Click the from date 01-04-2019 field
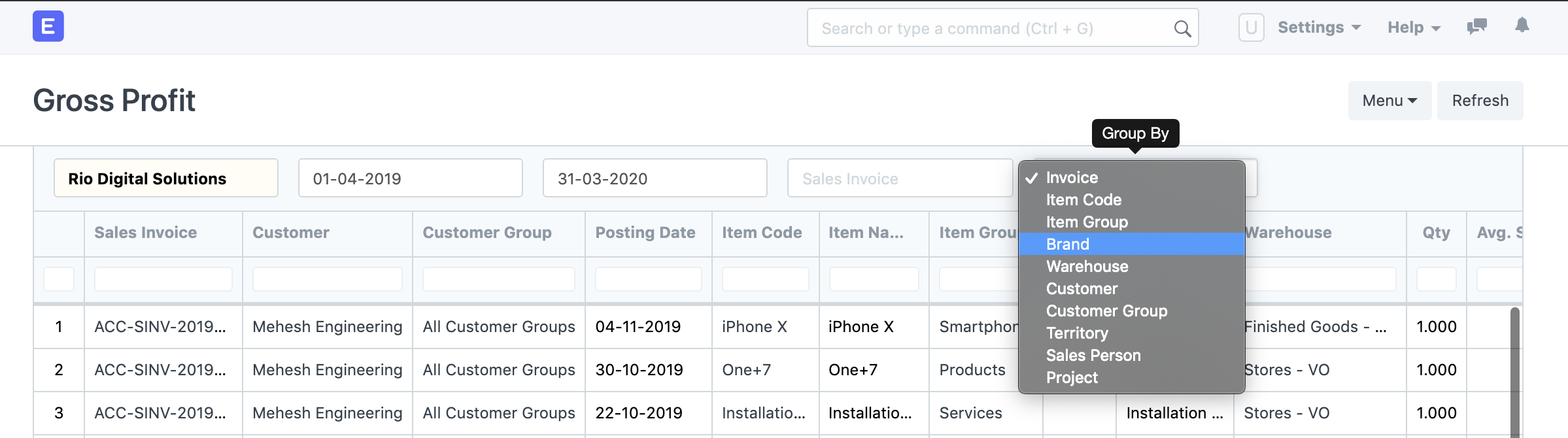 coord(410,178)
